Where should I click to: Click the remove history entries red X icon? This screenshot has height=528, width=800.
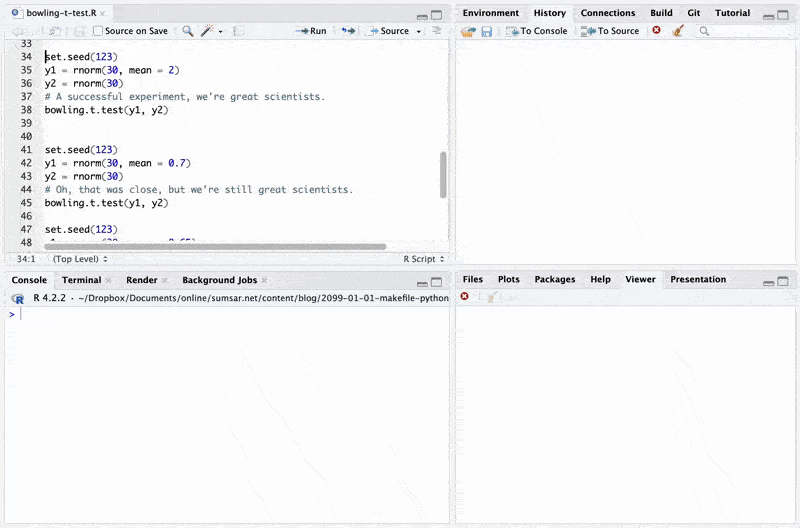(657, 31)
